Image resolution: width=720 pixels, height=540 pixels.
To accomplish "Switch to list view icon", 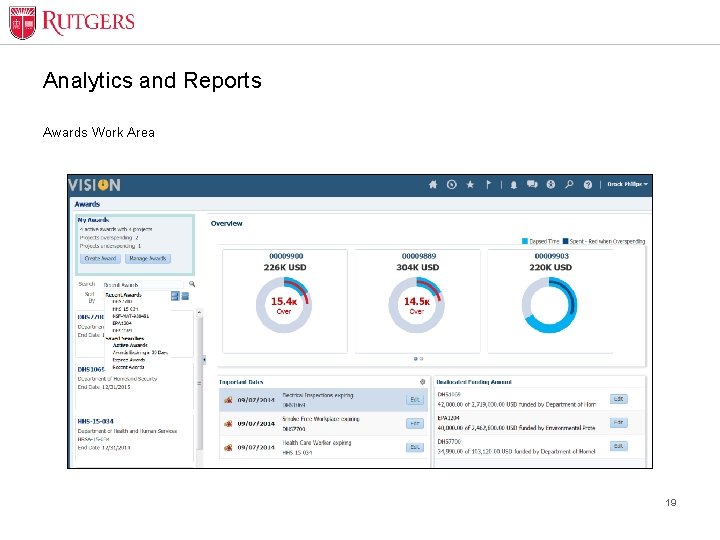I will point(185,296).
